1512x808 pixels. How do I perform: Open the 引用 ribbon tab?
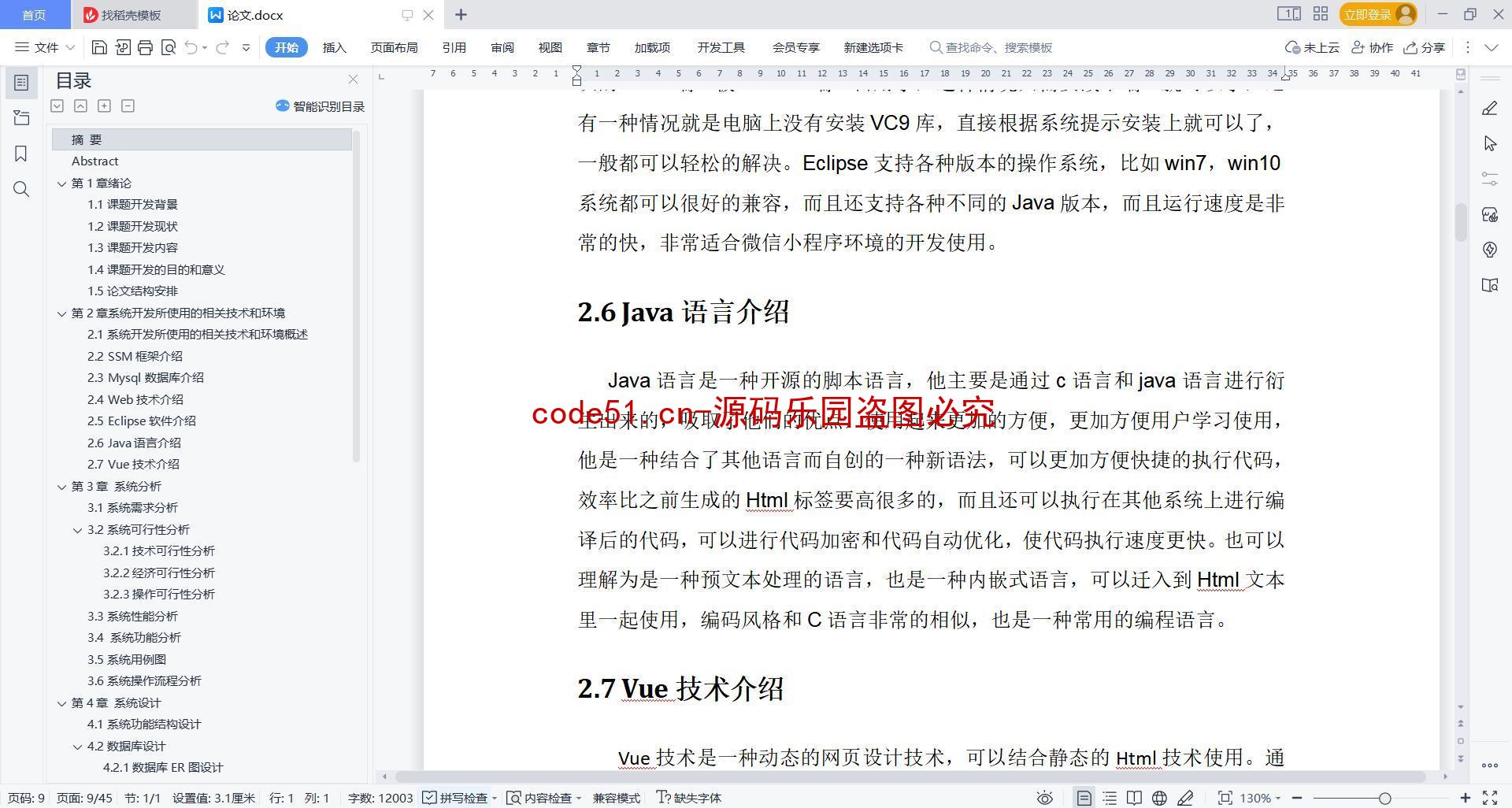click(x=454, y=47)
